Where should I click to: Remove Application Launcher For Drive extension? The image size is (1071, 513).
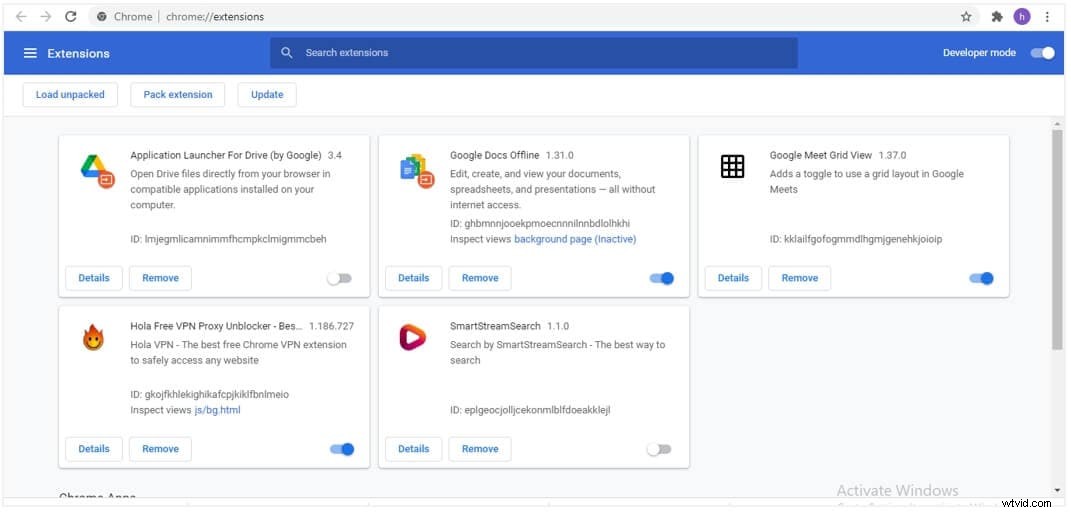(x=161, y=278)
